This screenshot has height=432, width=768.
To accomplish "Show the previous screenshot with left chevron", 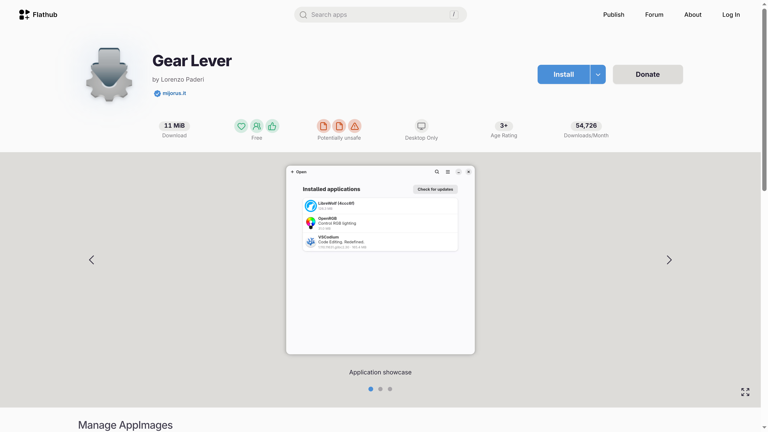I will tap(91, 260).
